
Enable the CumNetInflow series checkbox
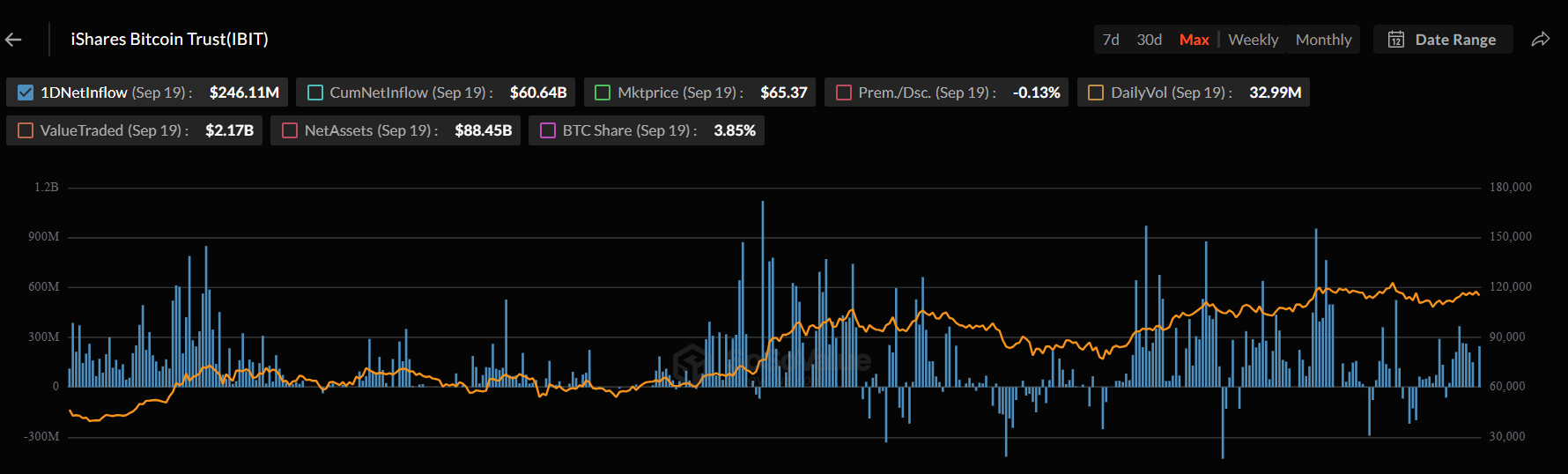point(315,93)
